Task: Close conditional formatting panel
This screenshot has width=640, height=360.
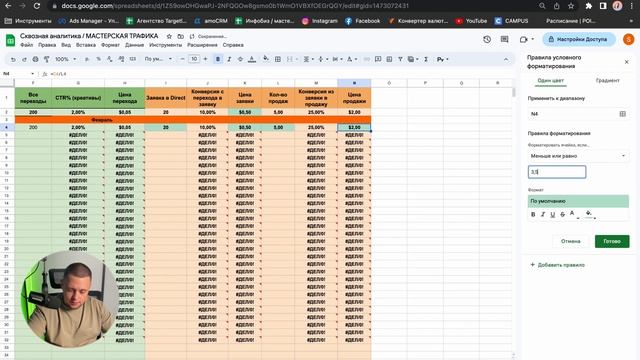Action: pyautogui.click(x=627, y=62)
